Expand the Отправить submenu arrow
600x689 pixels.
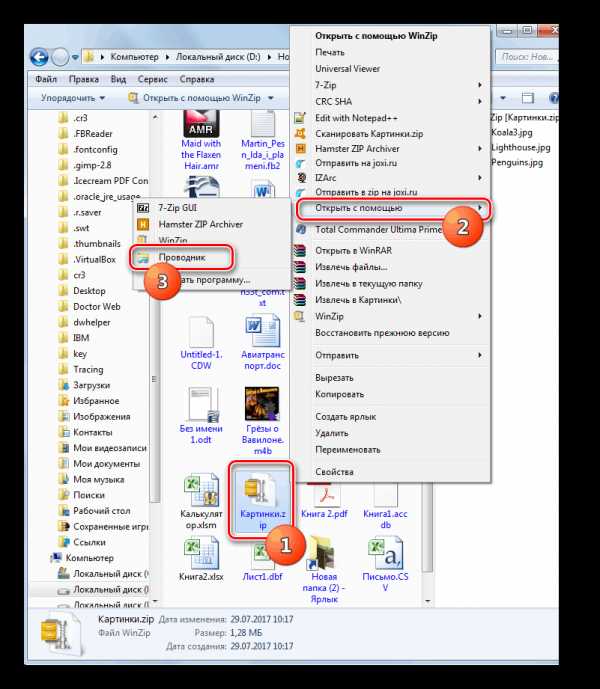click(480, 355)
